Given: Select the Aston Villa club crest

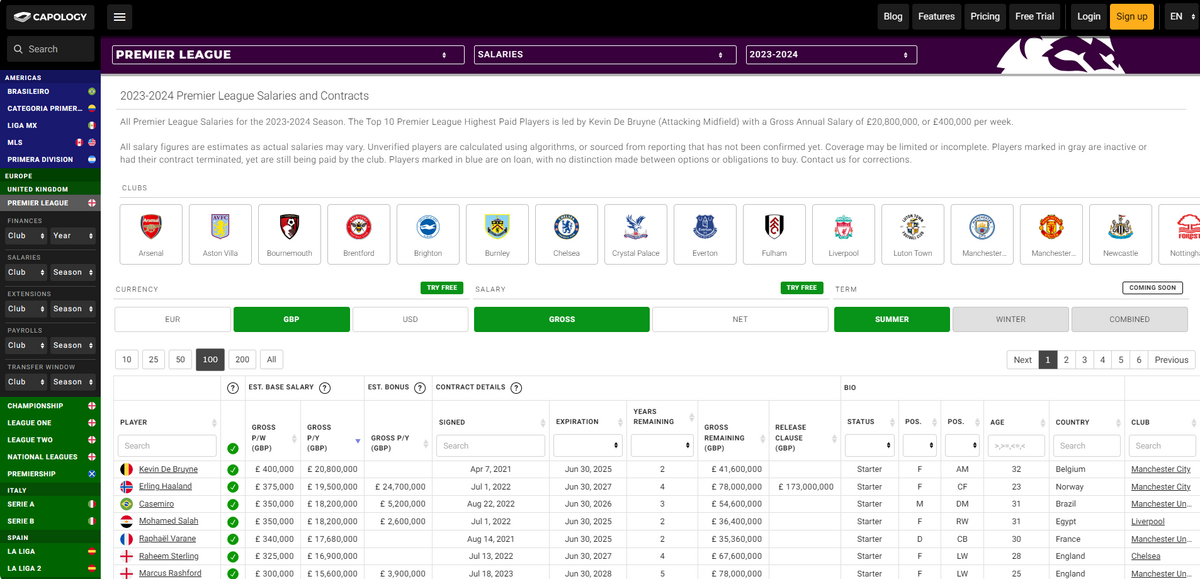Looking at the screenshot, I should pos(220,234).
